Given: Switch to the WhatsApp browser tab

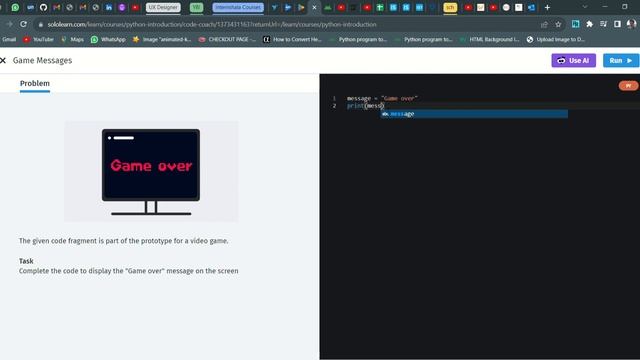Looking at the screenshot, I should (15, 7).
